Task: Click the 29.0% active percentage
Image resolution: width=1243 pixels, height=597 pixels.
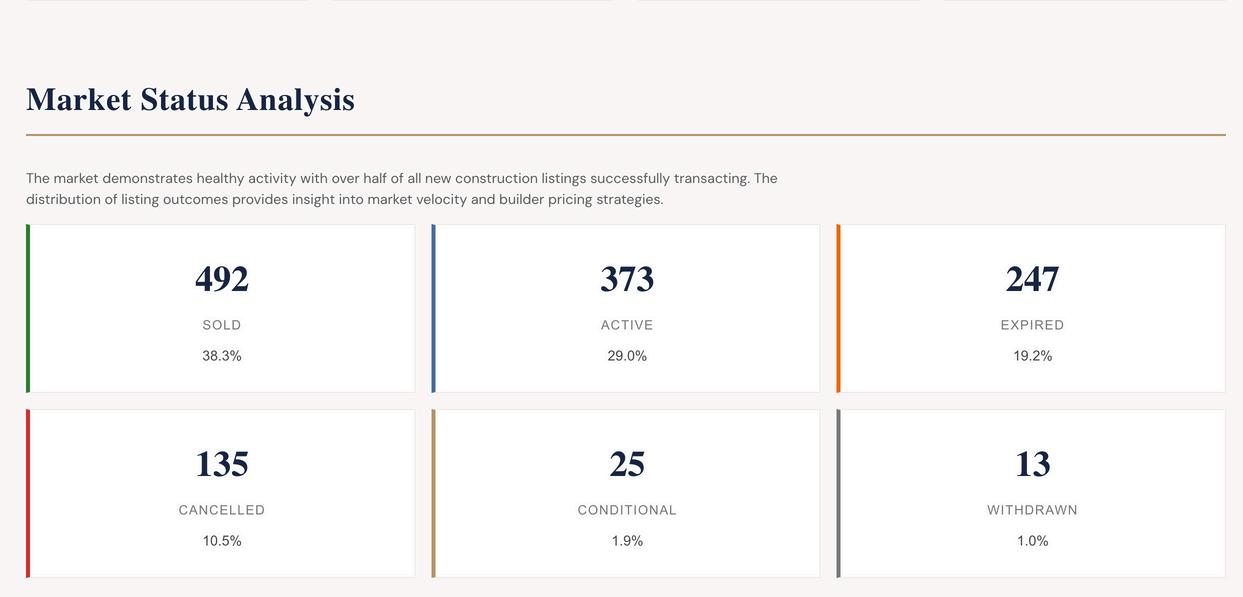Action: pyautogui.click(x=627, y=356)
